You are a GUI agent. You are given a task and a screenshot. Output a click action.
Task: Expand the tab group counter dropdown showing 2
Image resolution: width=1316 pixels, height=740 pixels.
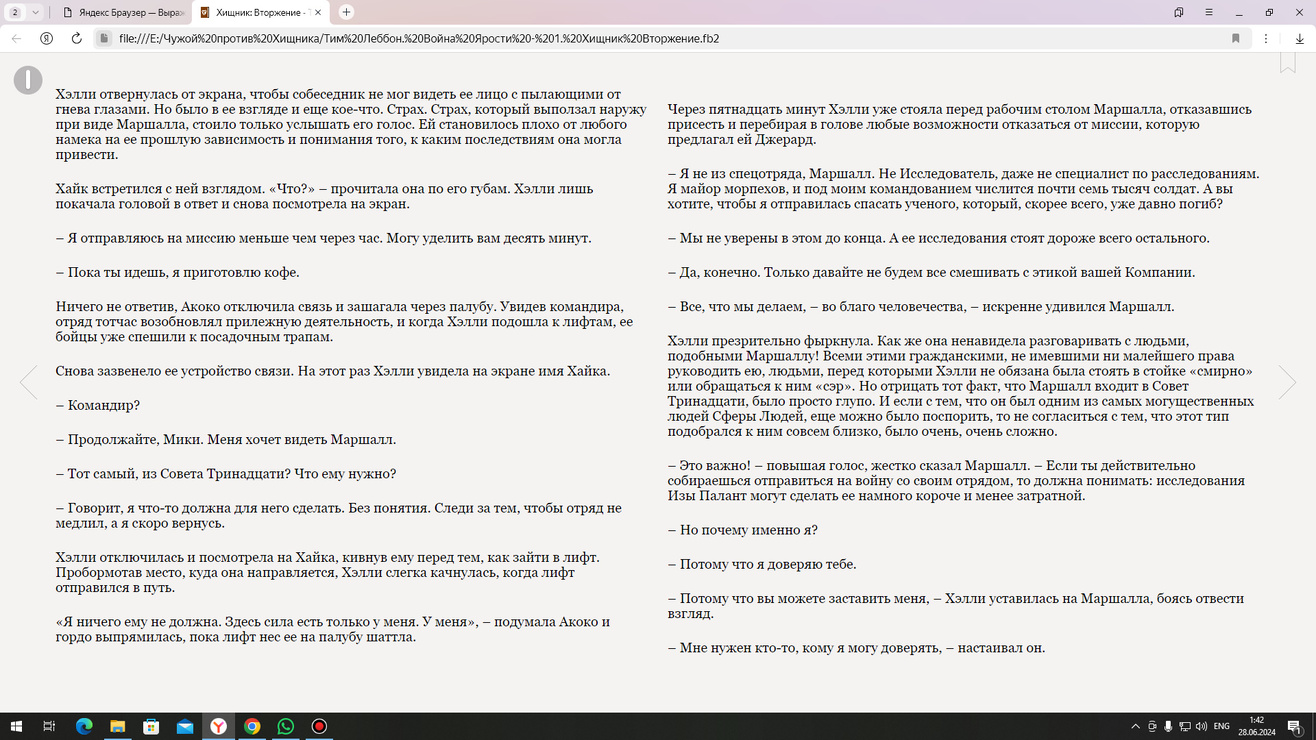(x=24, y=12)
